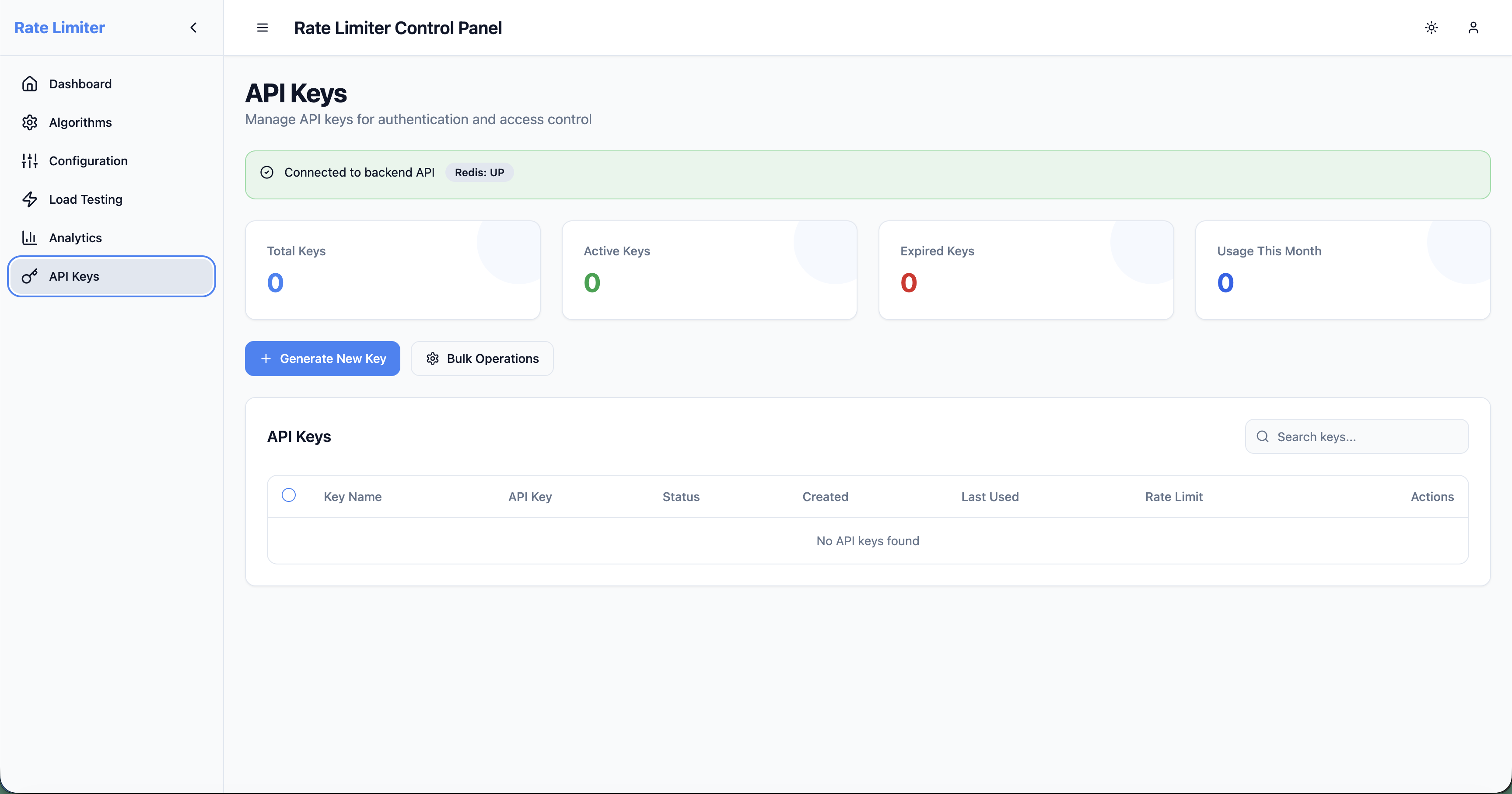1512x794 pixels.
Task: Focus the Search keys input field
Action: (1356, 436)
